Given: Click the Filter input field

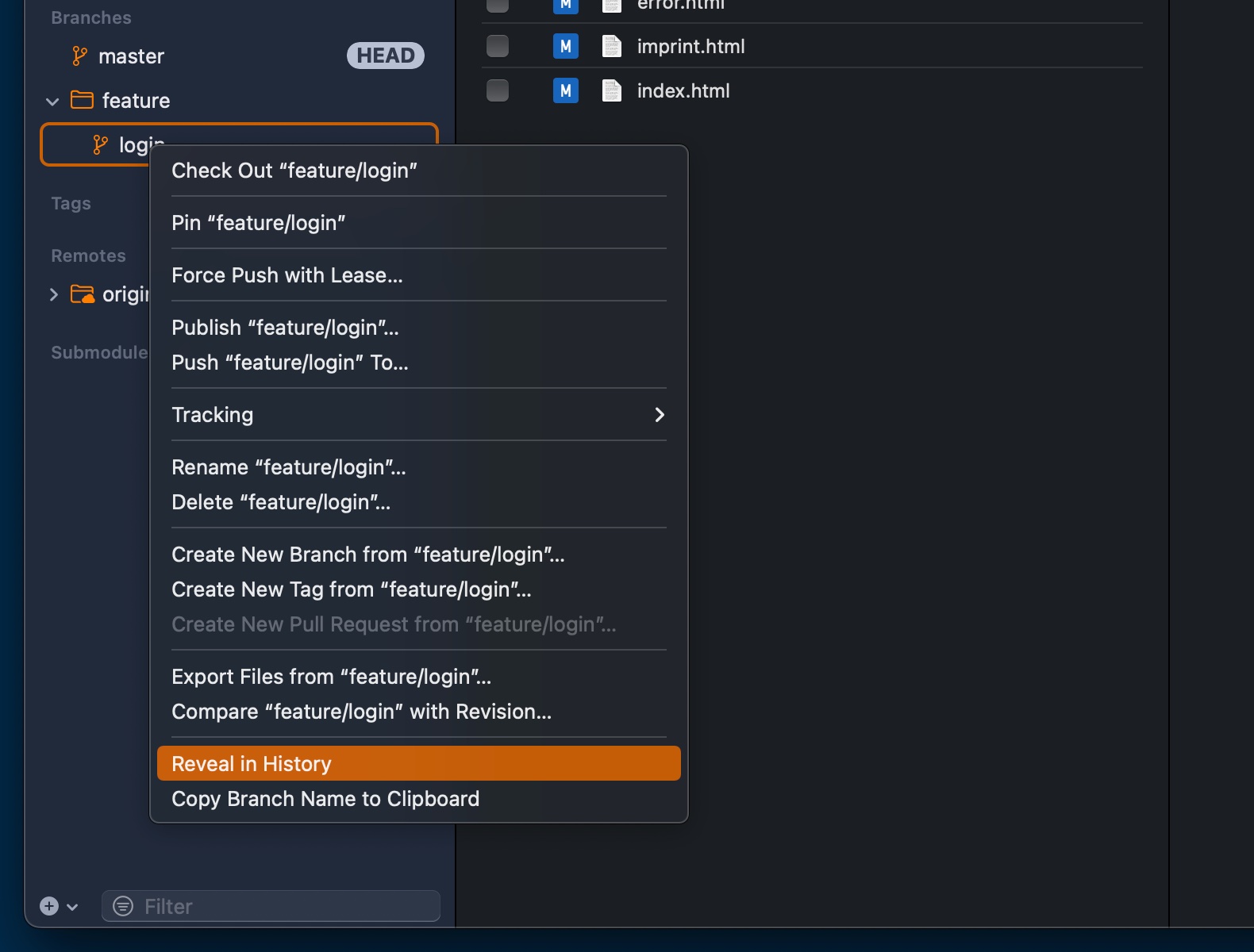Looking at the screenshot, I should pos(286,906).
